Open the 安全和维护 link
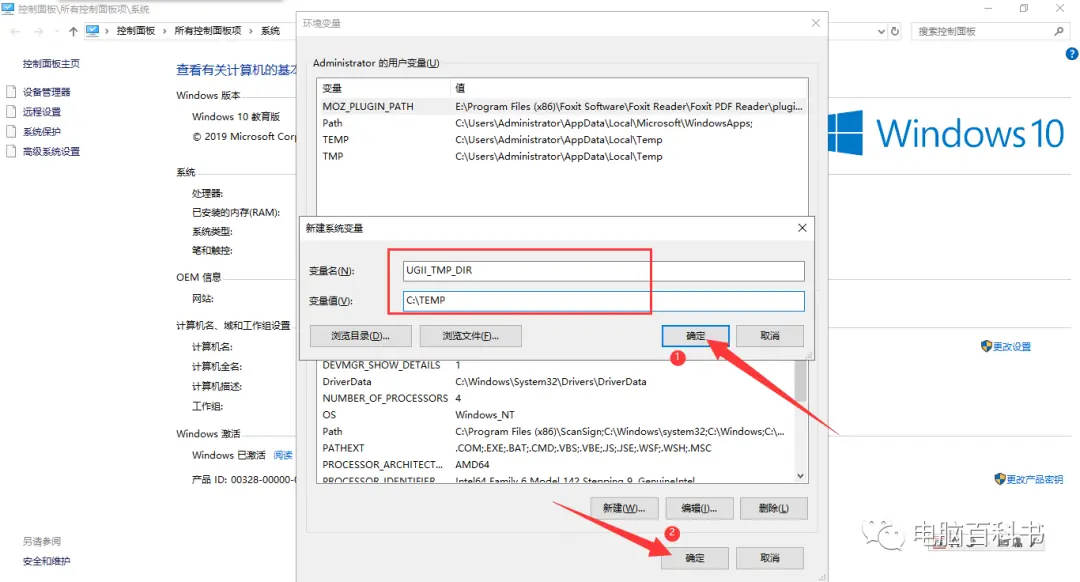The height and width of the screenshot is (582, 1080). tap(46, 561)
